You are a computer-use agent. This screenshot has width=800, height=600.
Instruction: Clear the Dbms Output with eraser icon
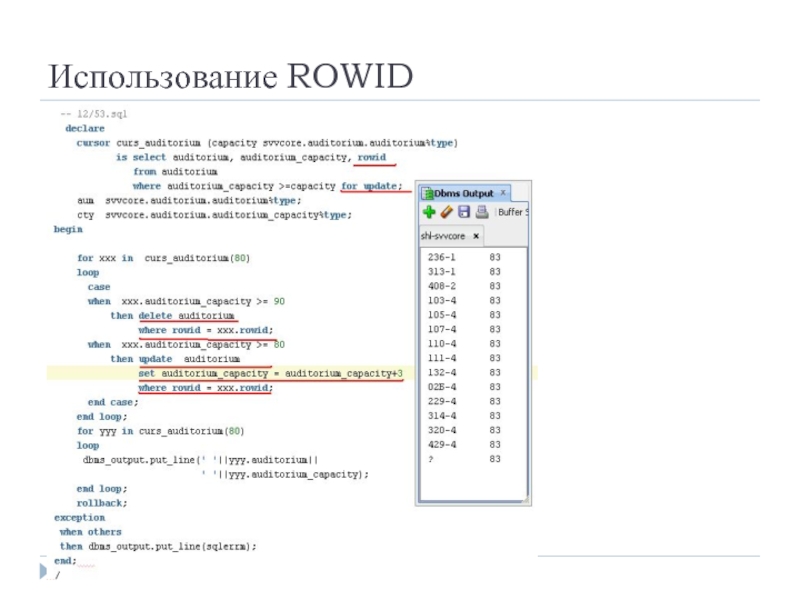click(x=446, y=212)
